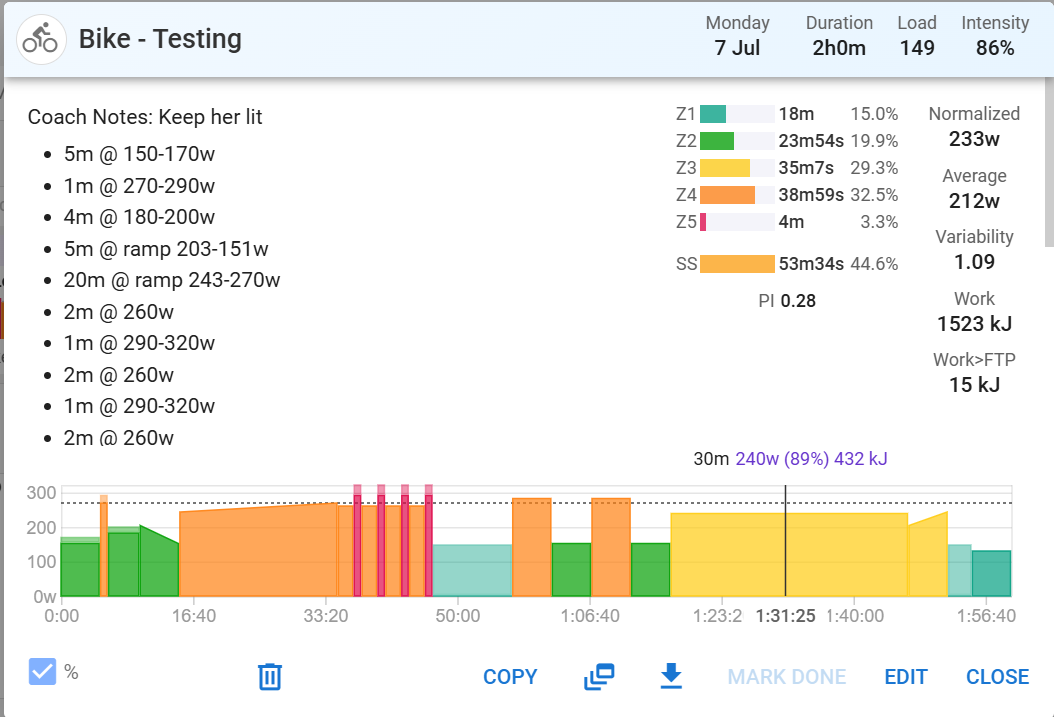Screen dimensions: 1054x717
Task: Click the Normalized 233w power value
Action: [973, 140]
